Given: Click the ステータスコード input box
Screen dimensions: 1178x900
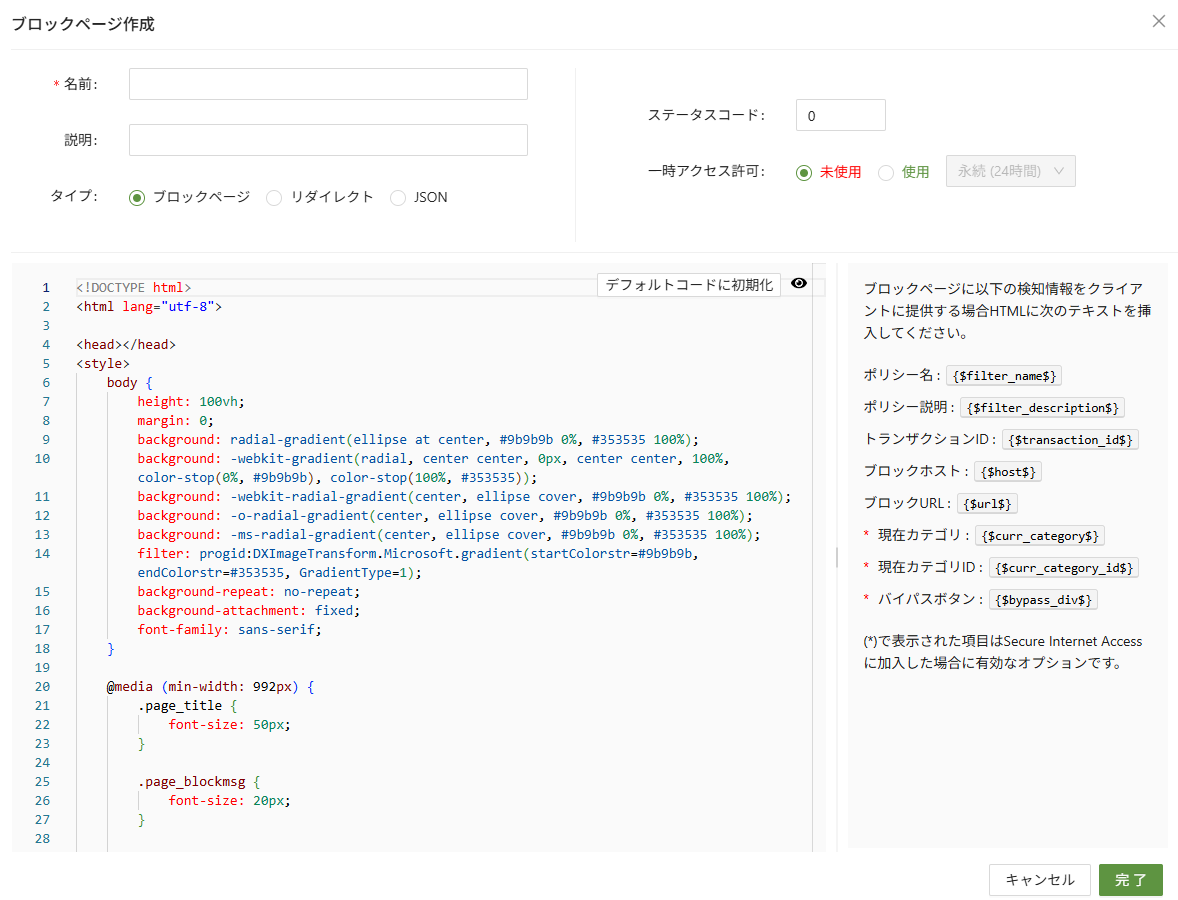Looking at the screenshot, I should point(840,115).
